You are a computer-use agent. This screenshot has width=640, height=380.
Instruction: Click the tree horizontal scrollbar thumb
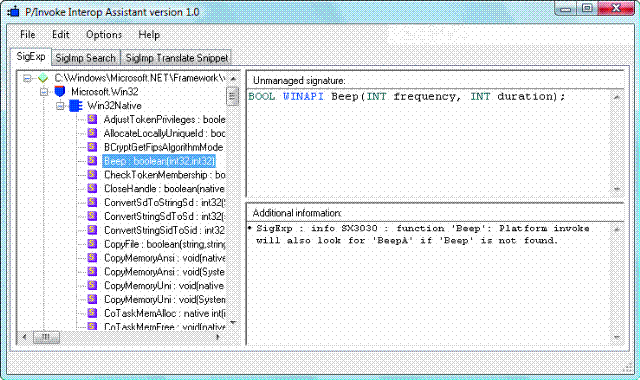pyautogui.click(x=46, y=337)
